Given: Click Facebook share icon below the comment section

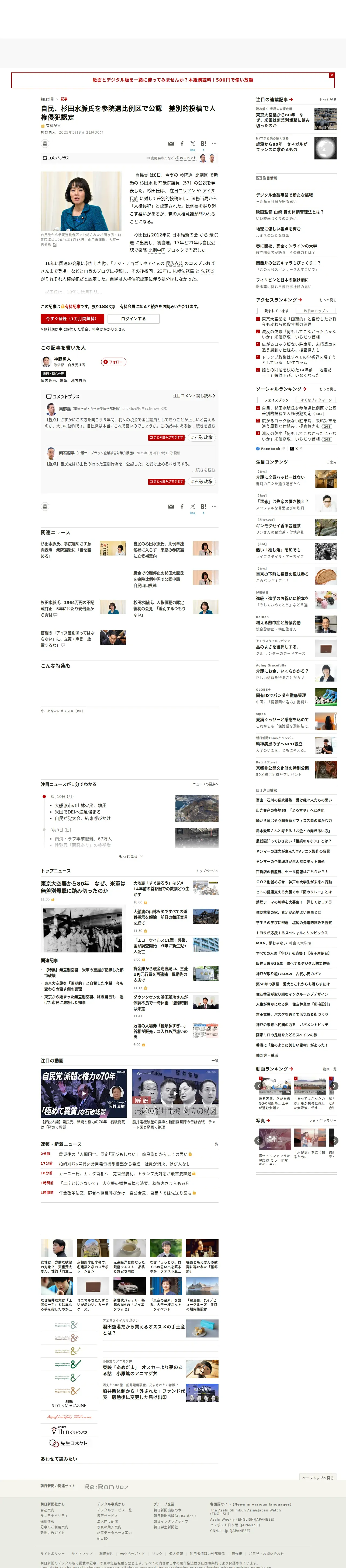Looking at the screenshot, I should (x=182, y=507).
